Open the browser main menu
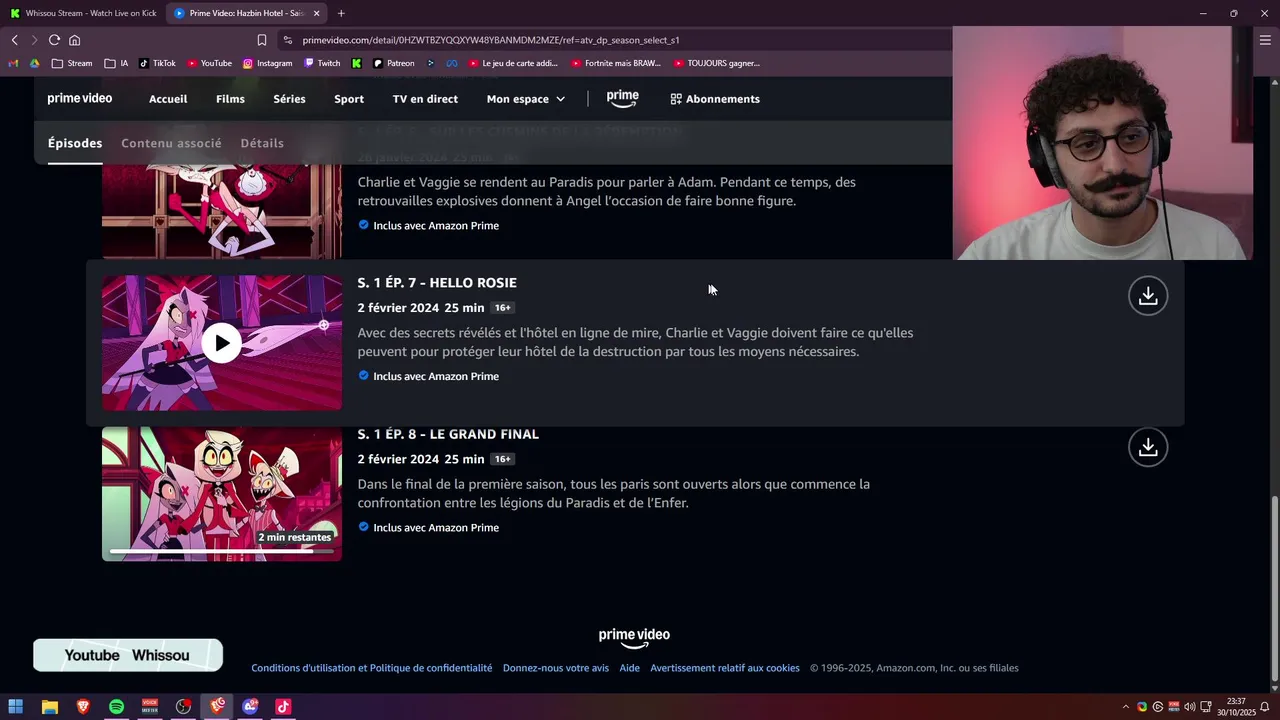 1265,40
